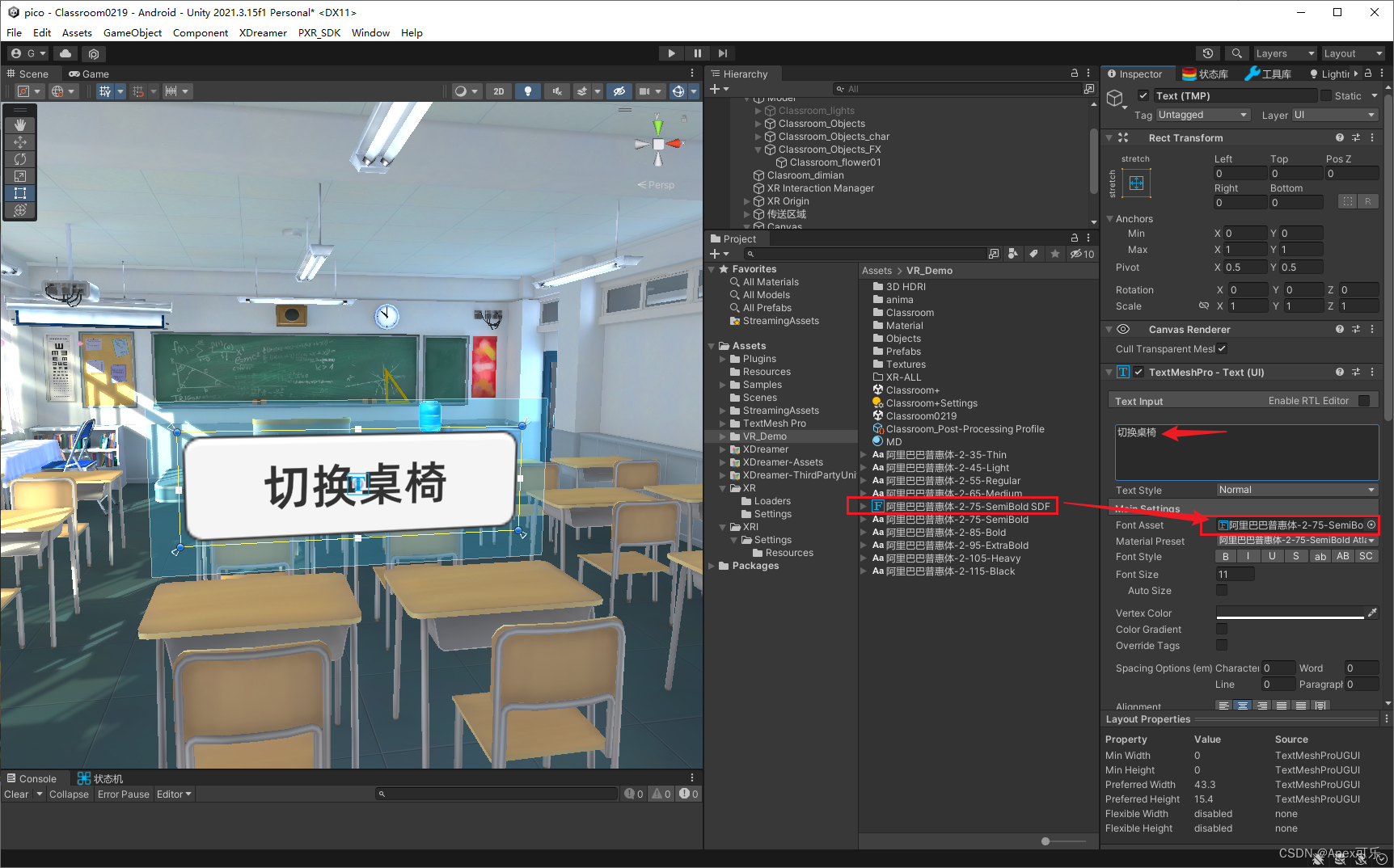
Task: Switch to the Console tab
Action: [32, 779]
